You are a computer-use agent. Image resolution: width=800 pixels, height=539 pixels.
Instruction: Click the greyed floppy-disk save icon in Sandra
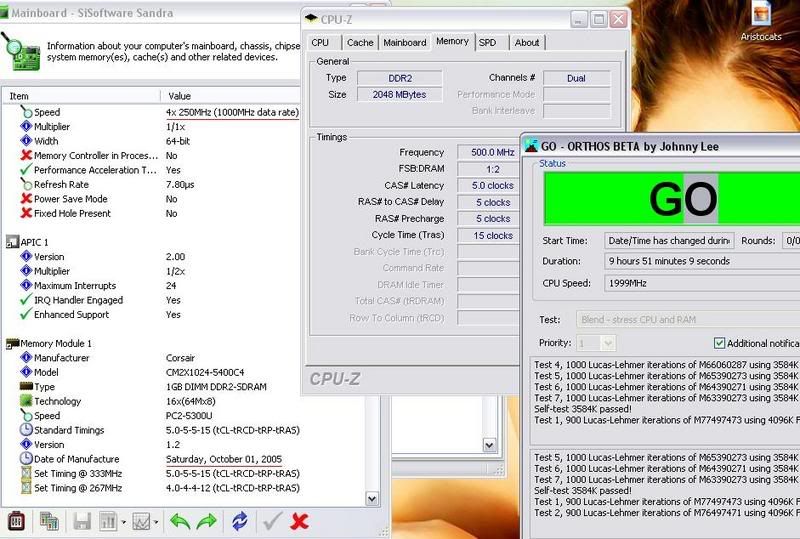82,522
